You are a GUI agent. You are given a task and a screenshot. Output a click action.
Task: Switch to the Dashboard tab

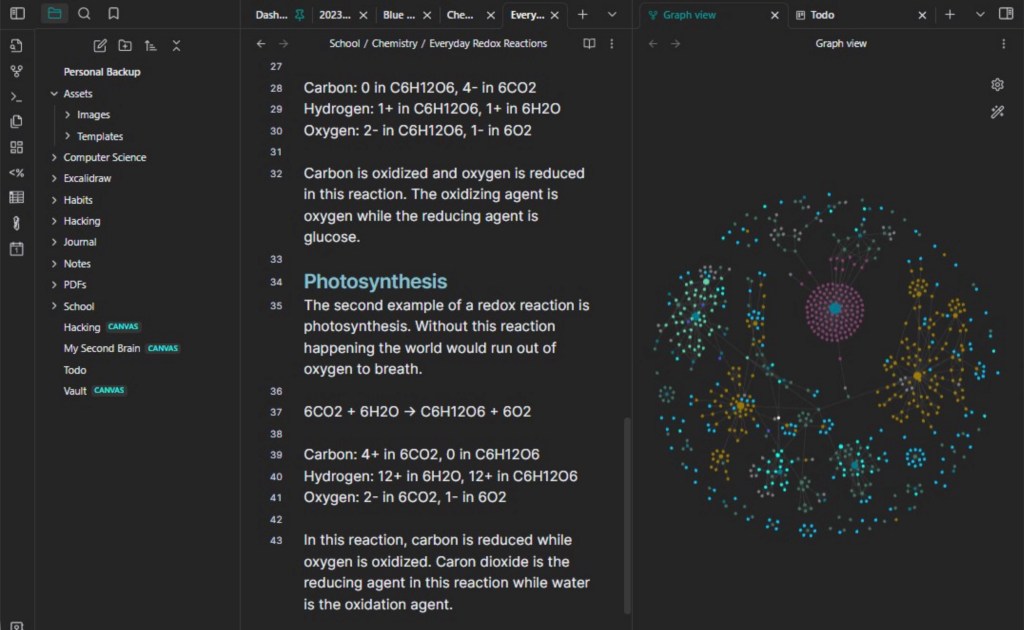[270, 15]
